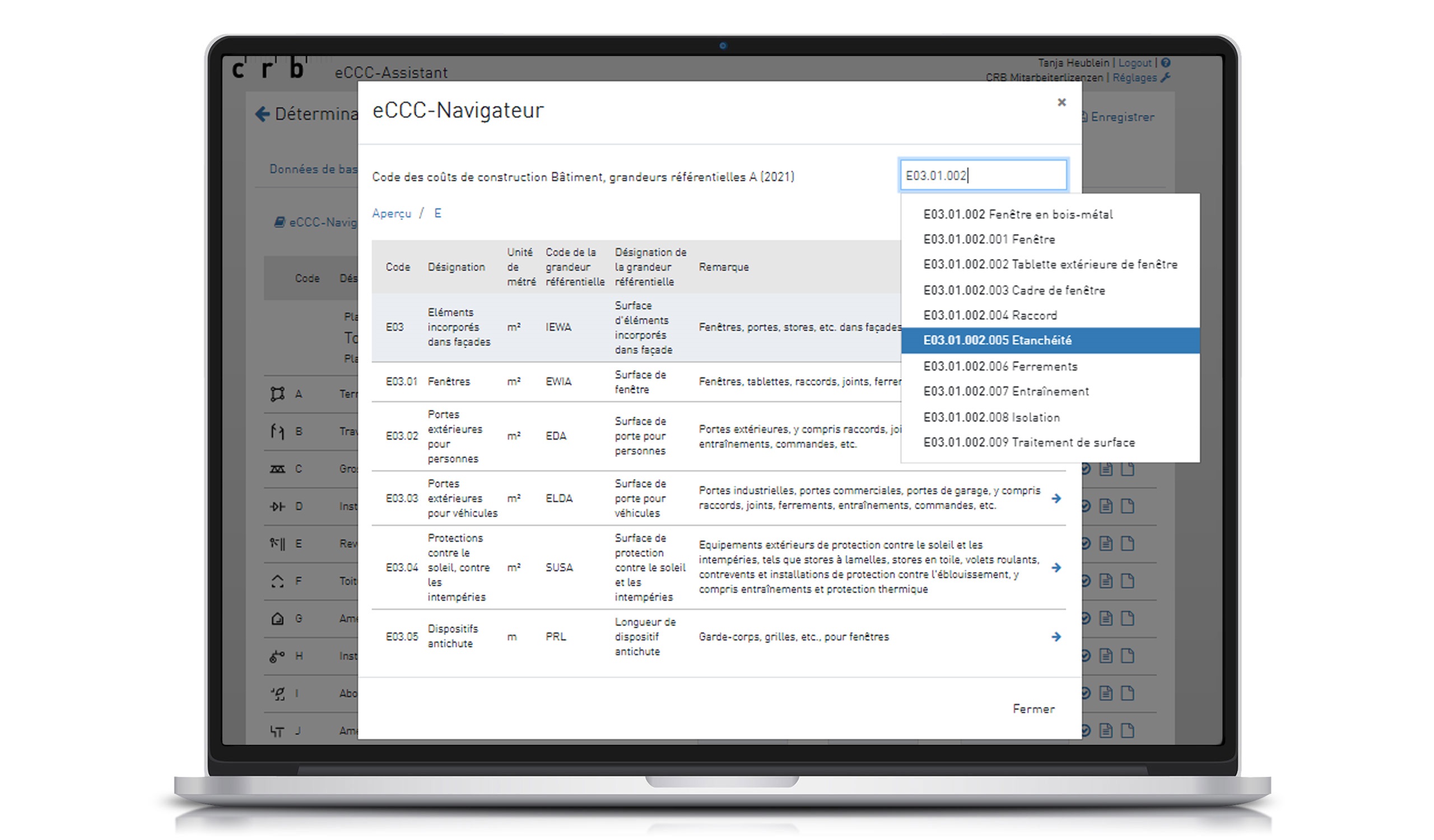Click the code search input field
This screenshot has height=840, width=1434.
coord(983,175)
